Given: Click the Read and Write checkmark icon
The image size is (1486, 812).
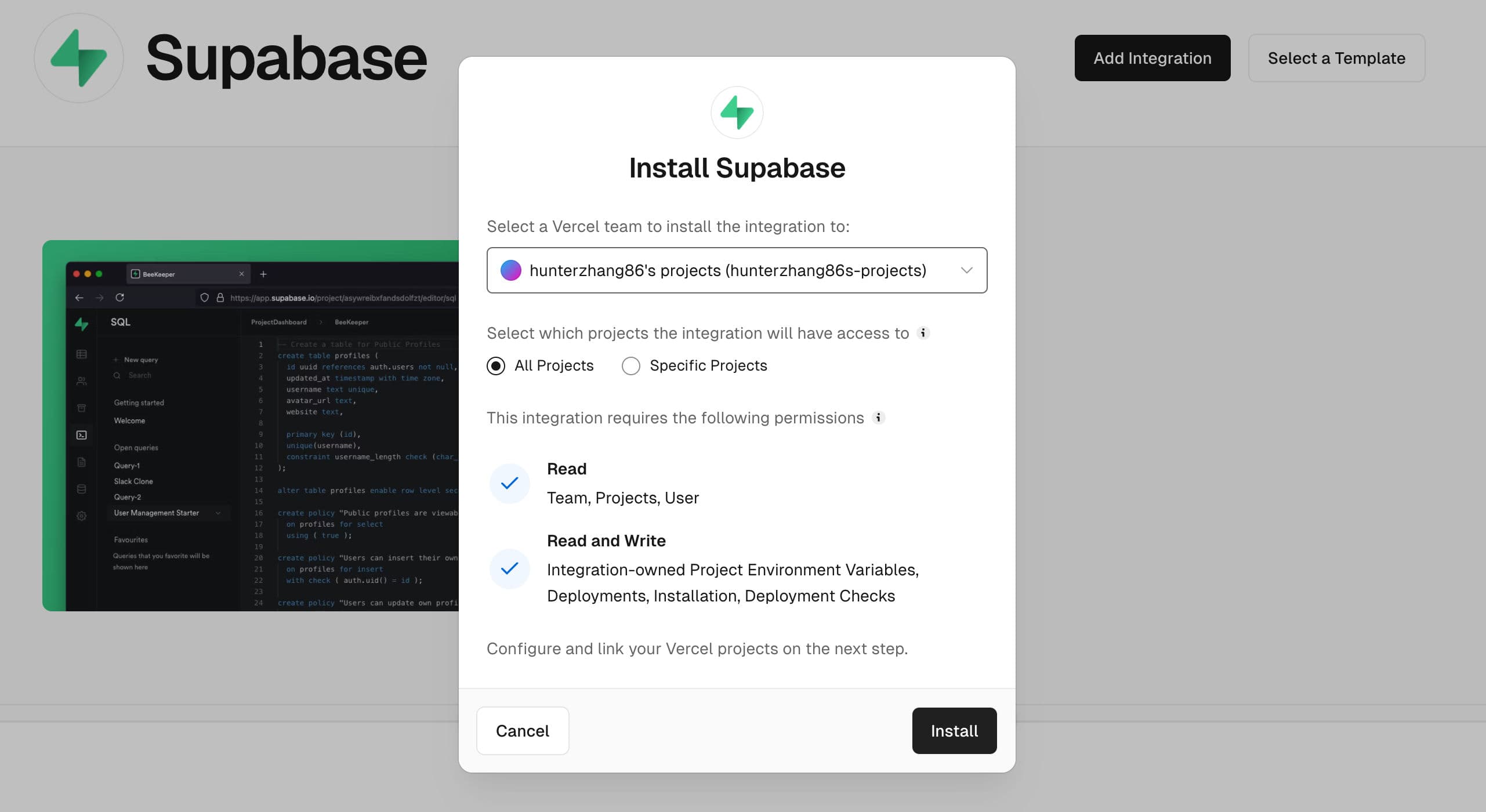Looking at the screenshot, I should [x=509, y=568].
